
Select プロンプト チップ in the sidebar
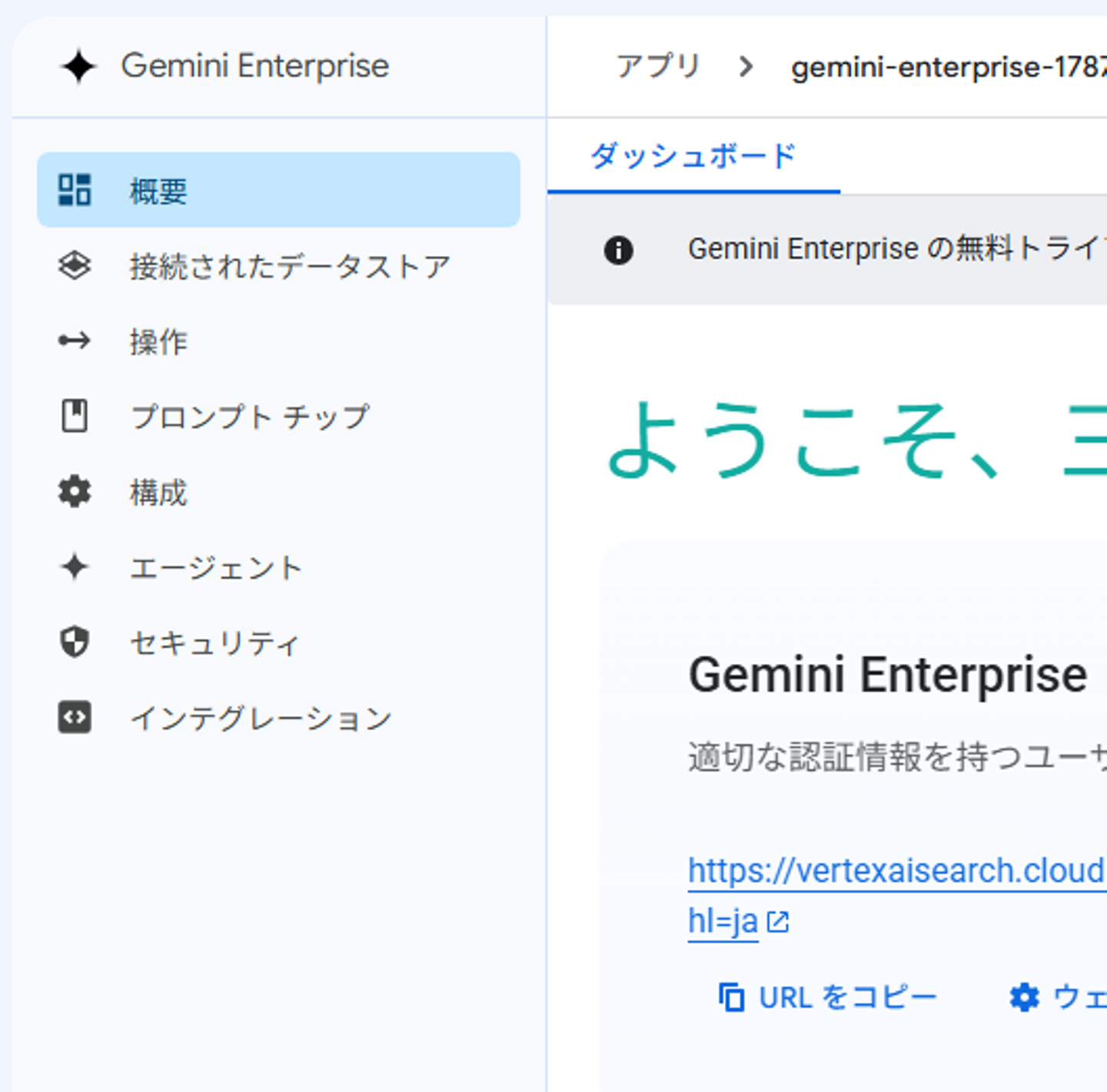(x=278, y=417)
